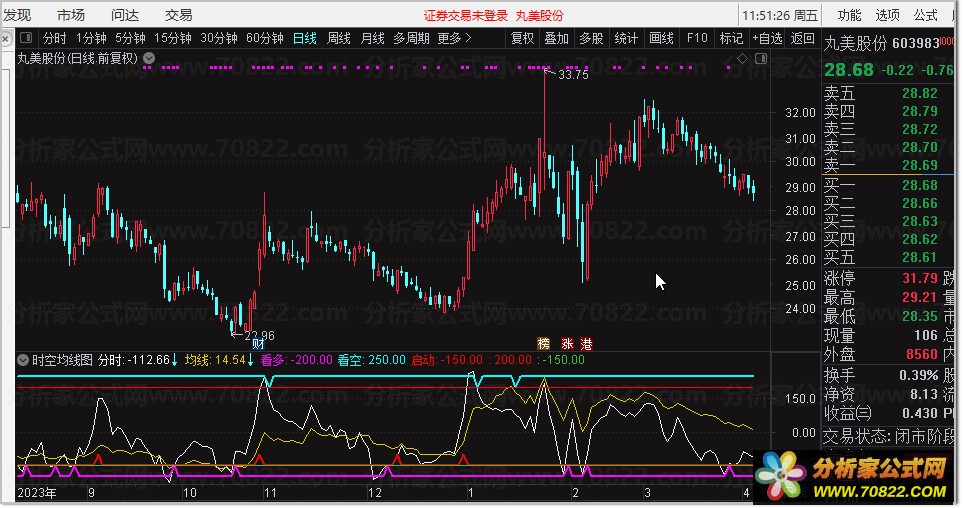Open the 选项 menu
Viewport: 963px width, 508px height.
click(887, 15)
